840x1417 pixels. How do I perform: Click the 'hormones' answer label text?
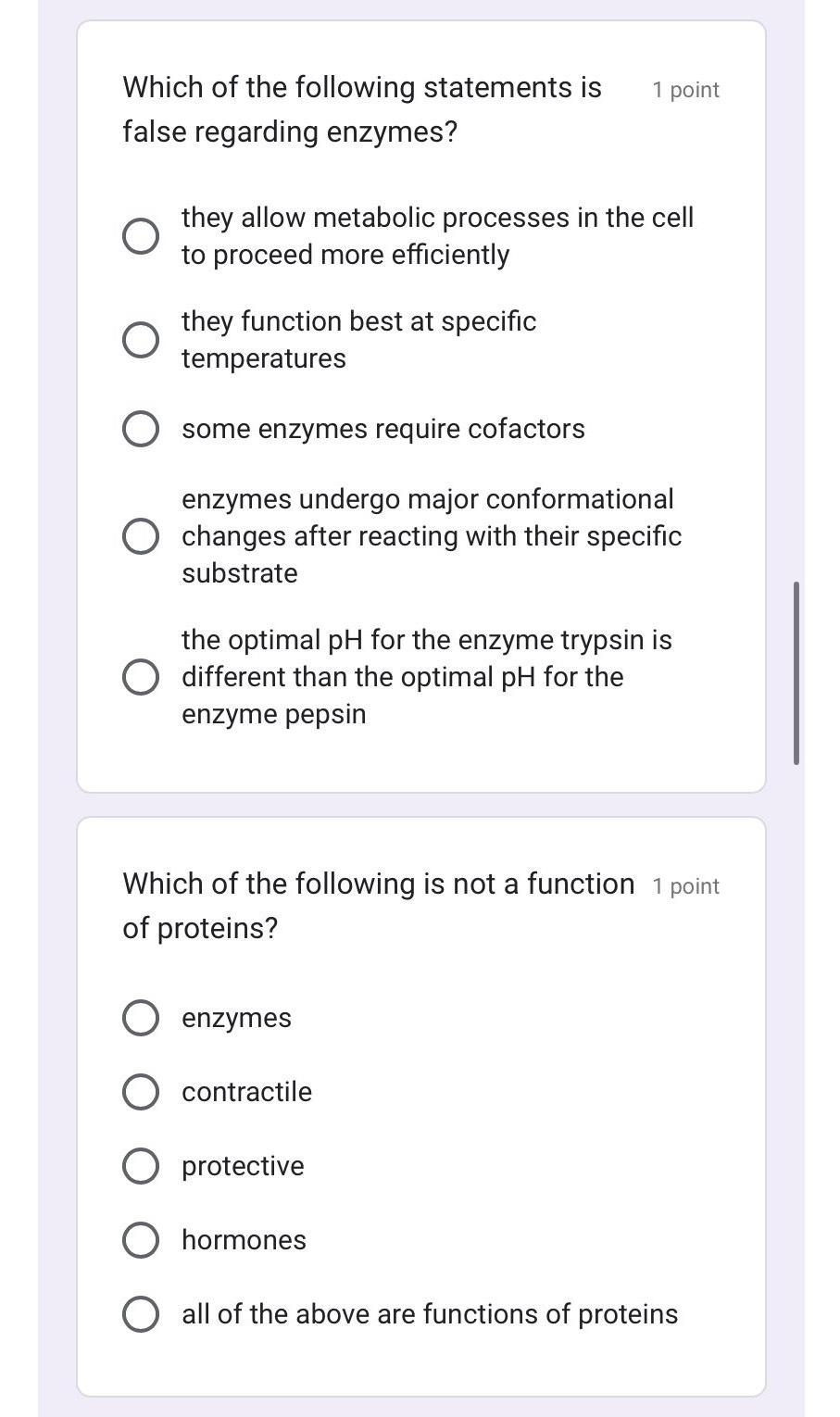(x=244, y=1240)
